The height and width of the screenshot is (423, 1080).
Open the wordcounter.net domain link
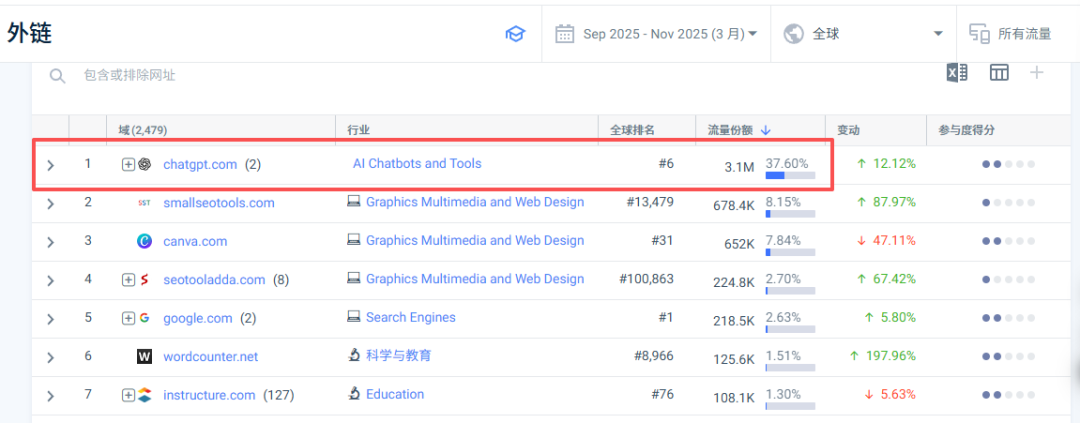point(211,357)
